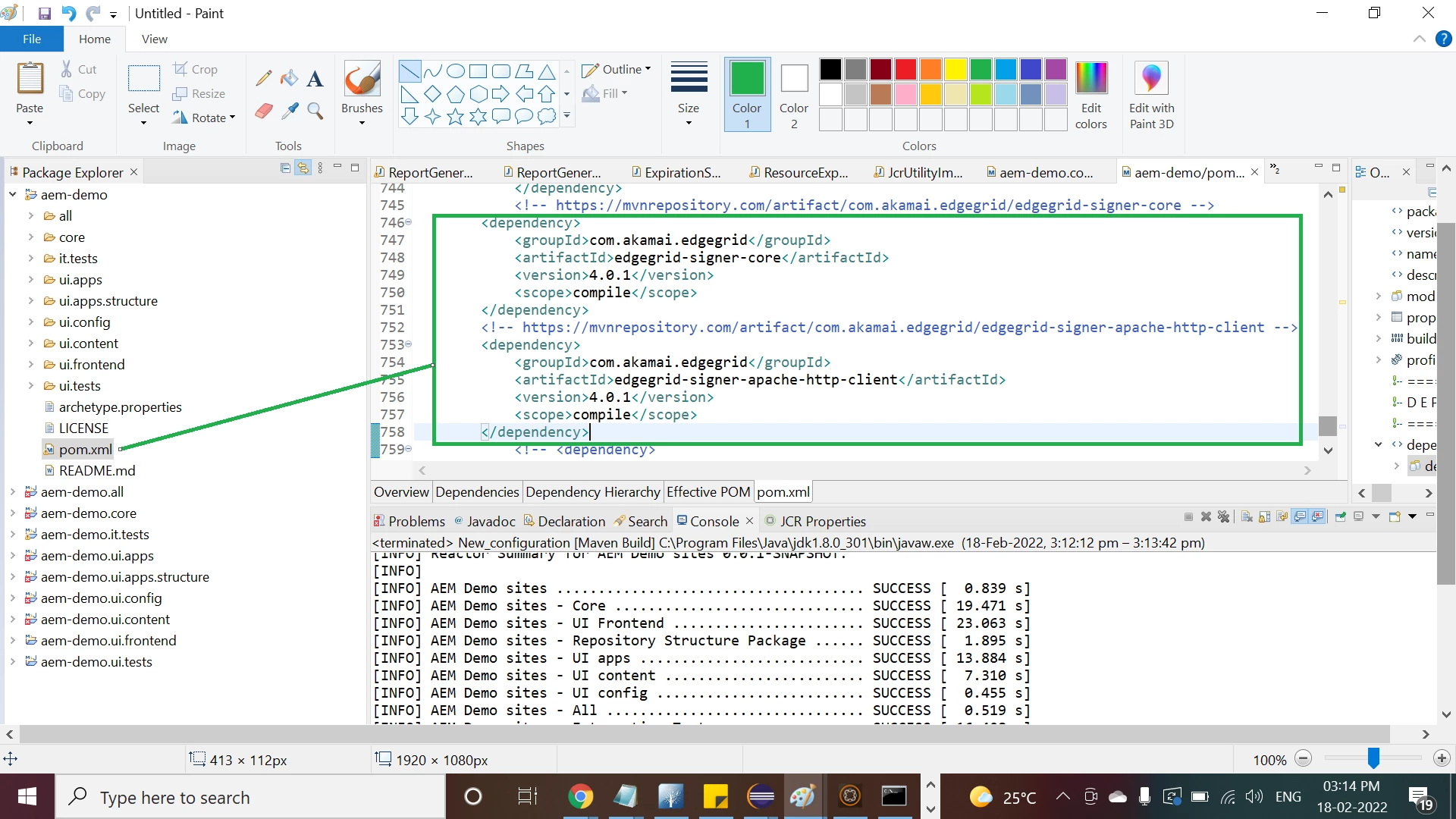The width and height of the screenshot is (1456, 819).
Task: Open the Brushes dropdown
Action: click(x=362, y=122)
